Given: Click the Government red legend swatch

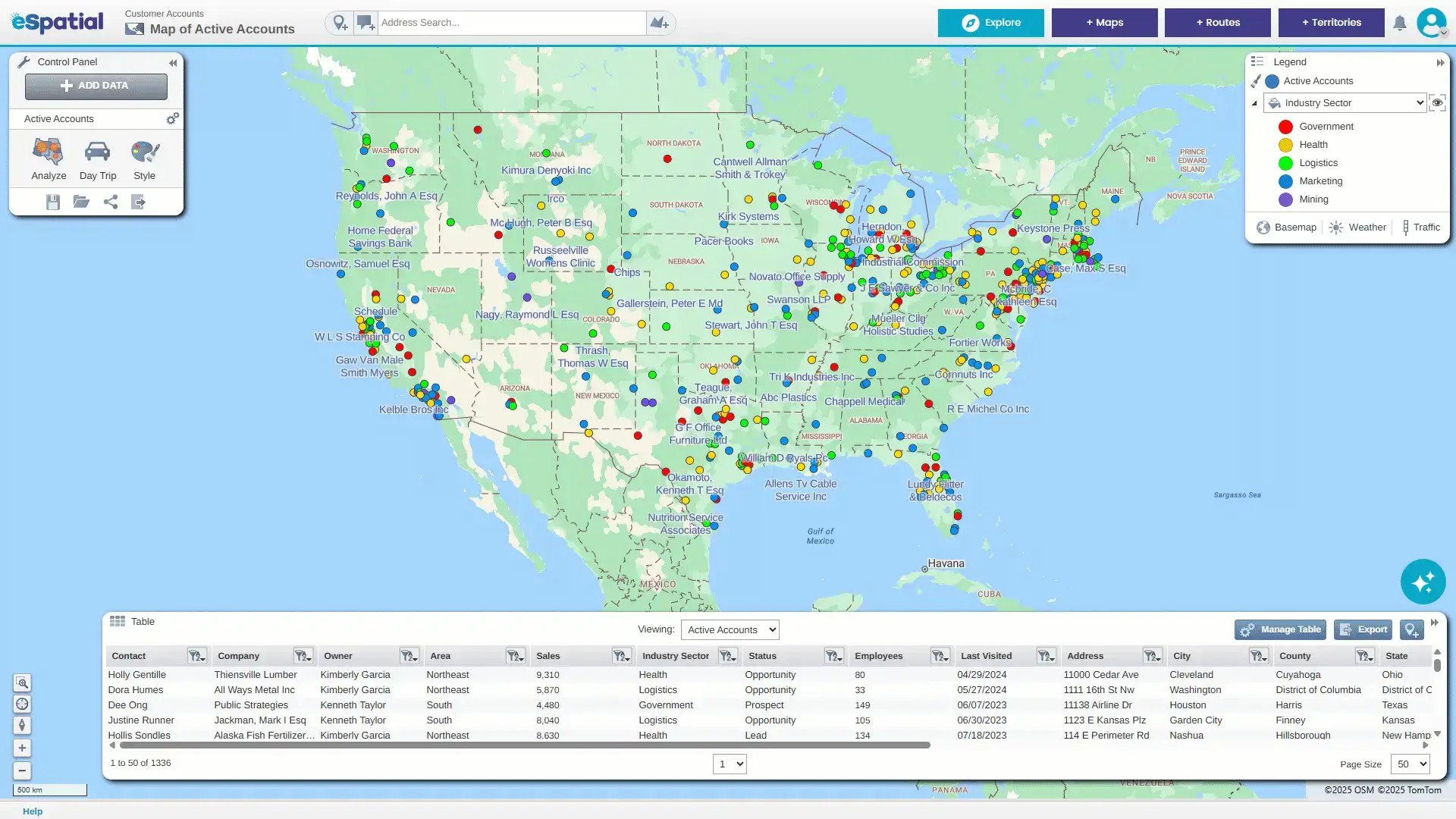Looking at the screenshot, I should pyautogui.click(x=1285, y=127).
